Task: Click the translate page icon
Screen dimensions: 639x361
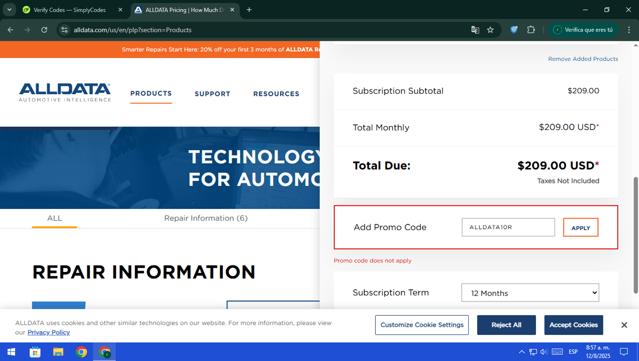Action: pyautogui.click(x=475, y=30)
